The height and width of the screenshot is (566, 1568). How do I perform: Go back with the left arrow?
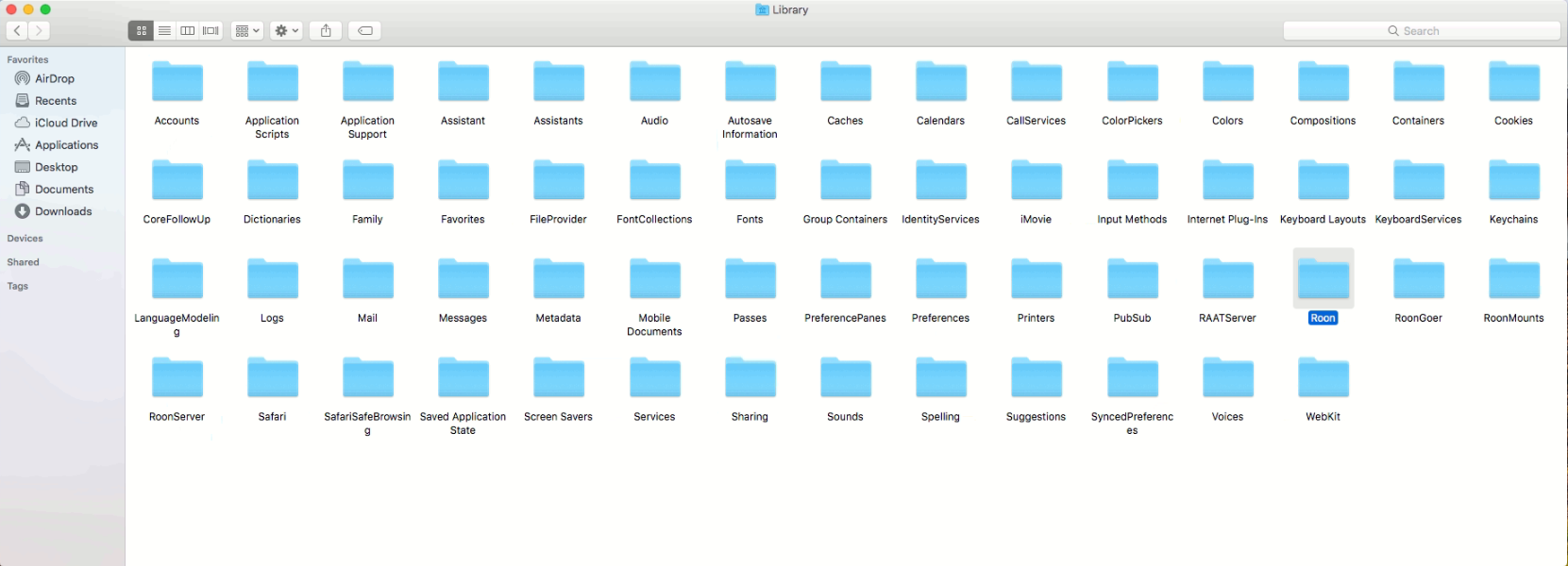(17, 31)
